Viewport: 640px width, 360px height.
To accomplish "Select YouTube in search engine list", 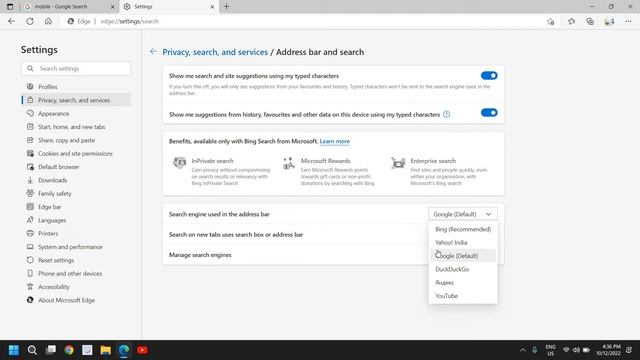I will [463, 296].
